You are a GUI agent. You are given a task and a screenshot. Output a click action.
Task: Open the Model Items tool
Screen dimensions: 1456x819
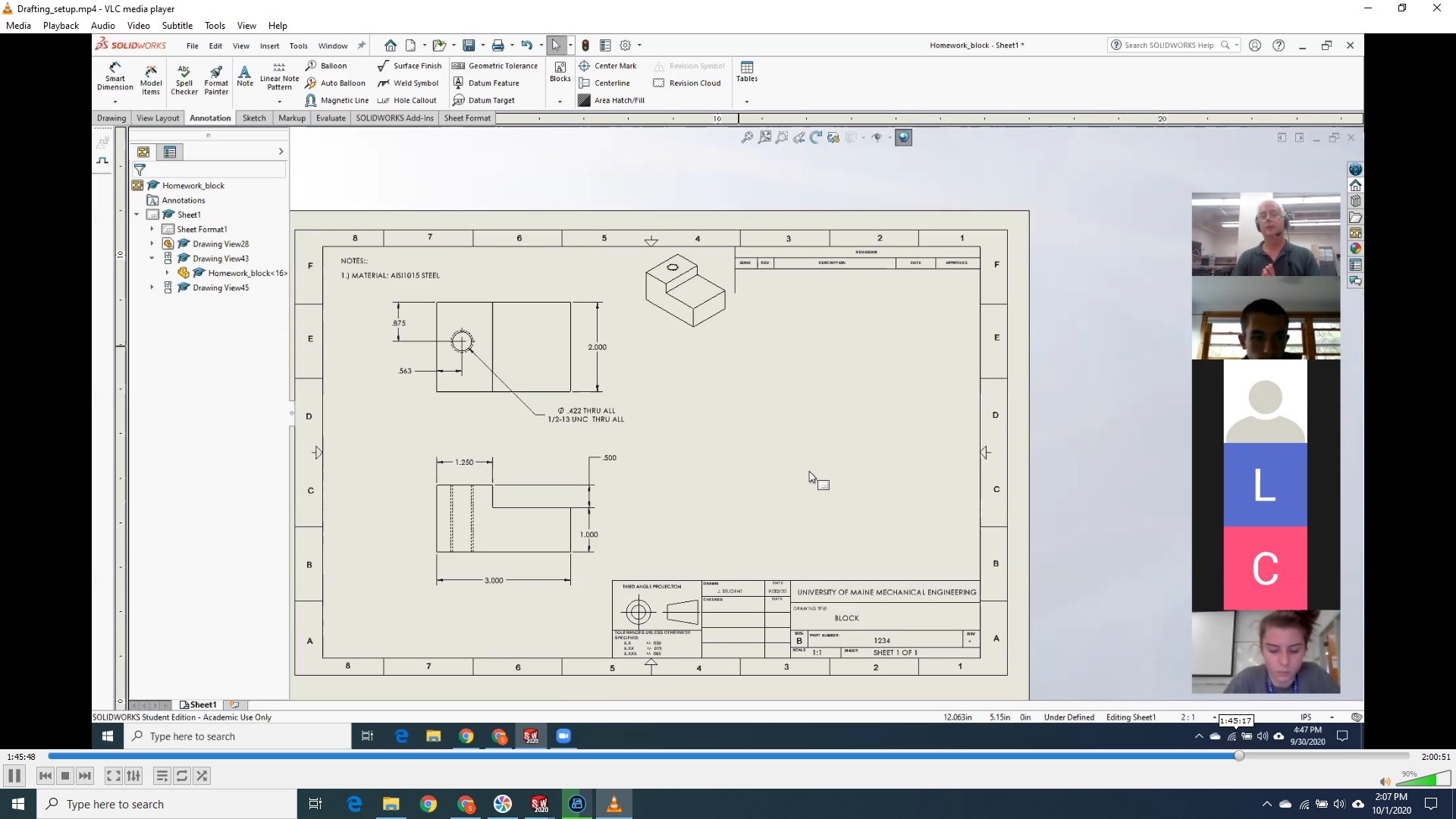(x=150, y=80)
